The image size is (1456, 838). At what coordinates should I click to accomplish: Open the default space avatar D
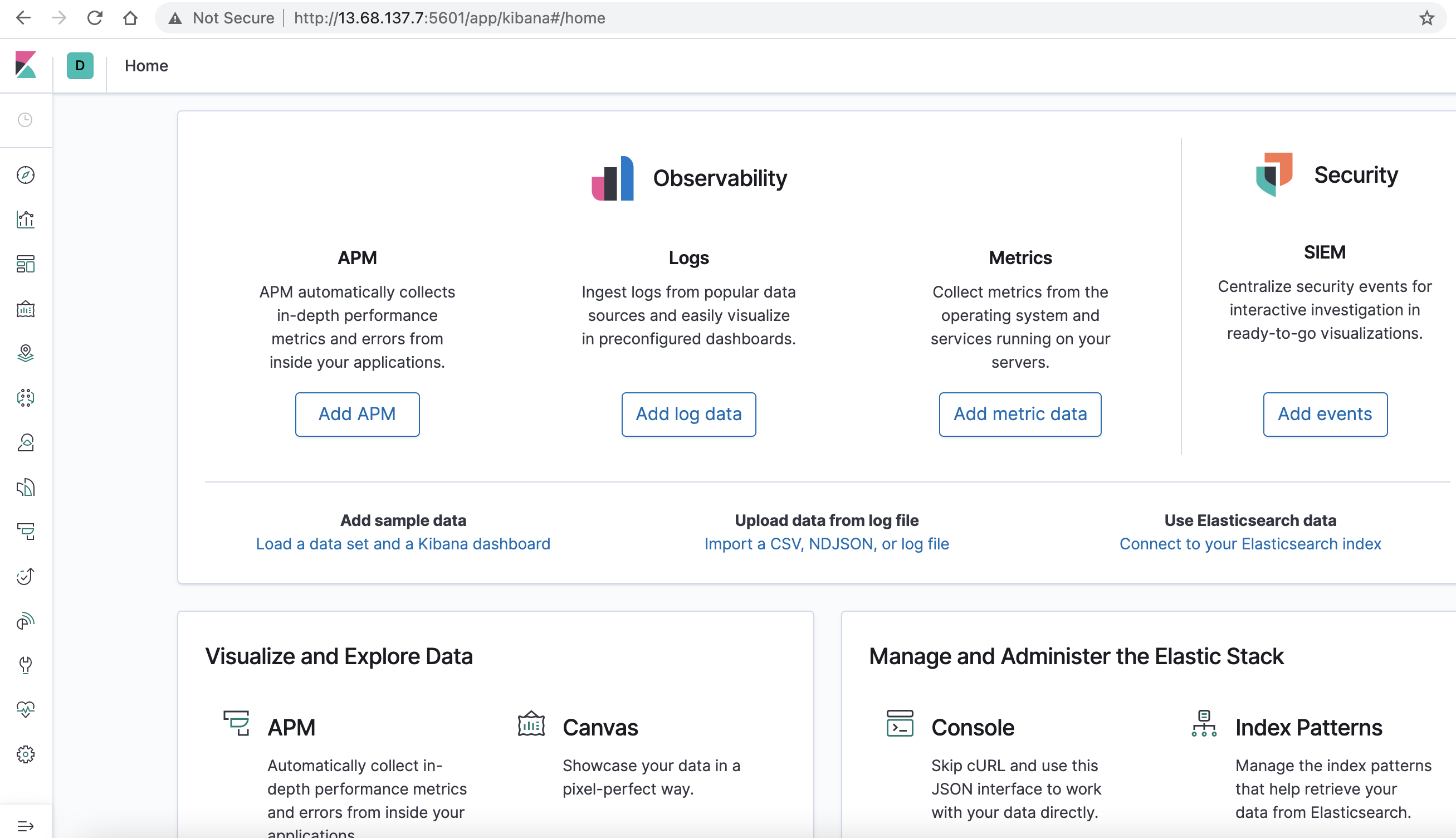coord(80,66)
